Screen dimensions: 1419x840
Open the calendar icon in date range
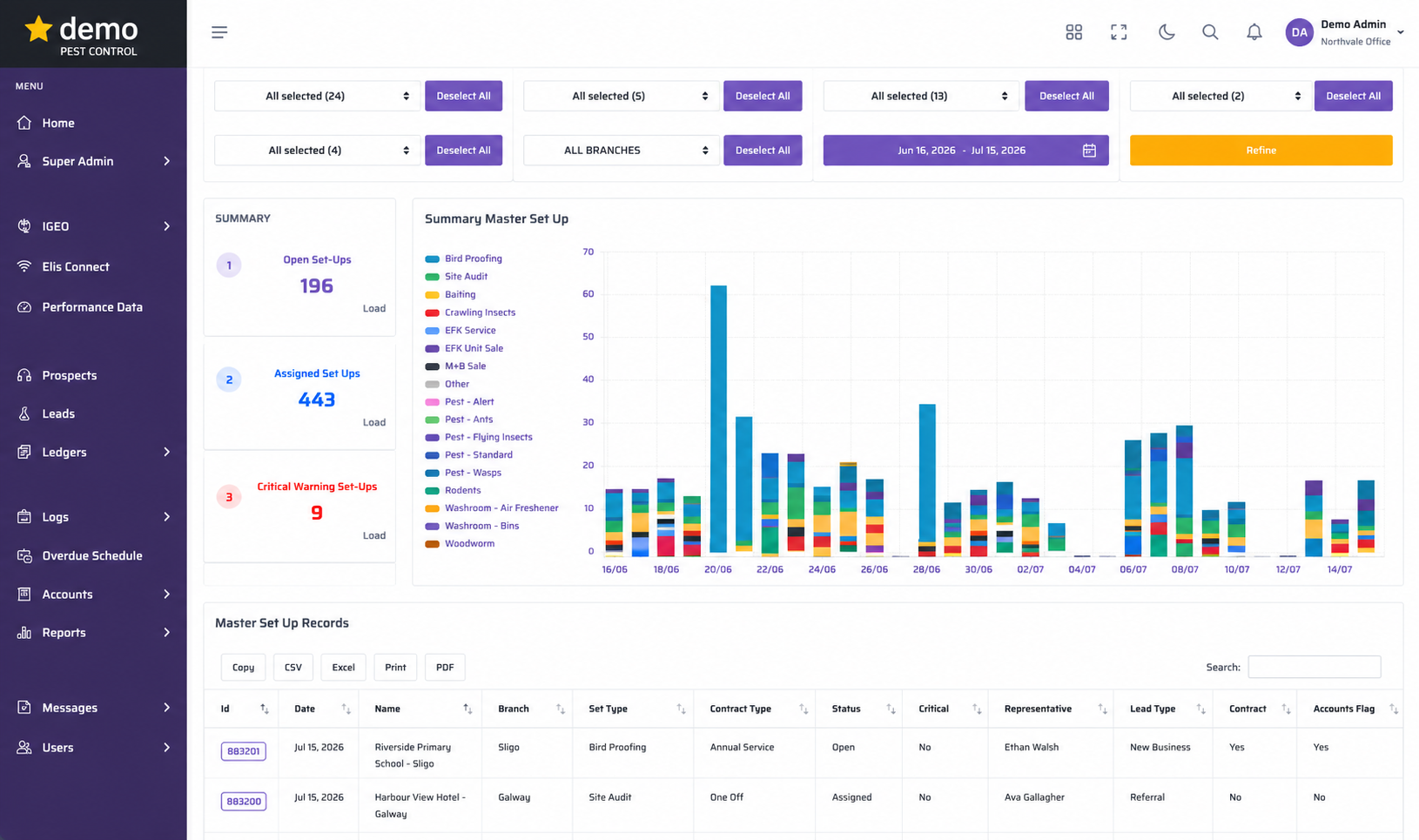pos(1089,151)
